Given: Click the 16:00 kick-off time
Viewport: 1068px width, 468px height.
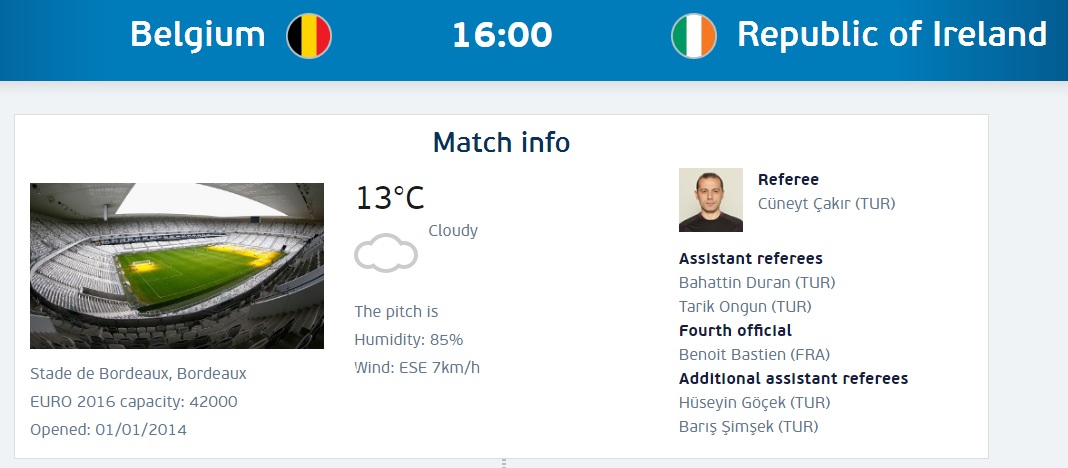Looking at the screenshot, I should (x=502, y=35).
